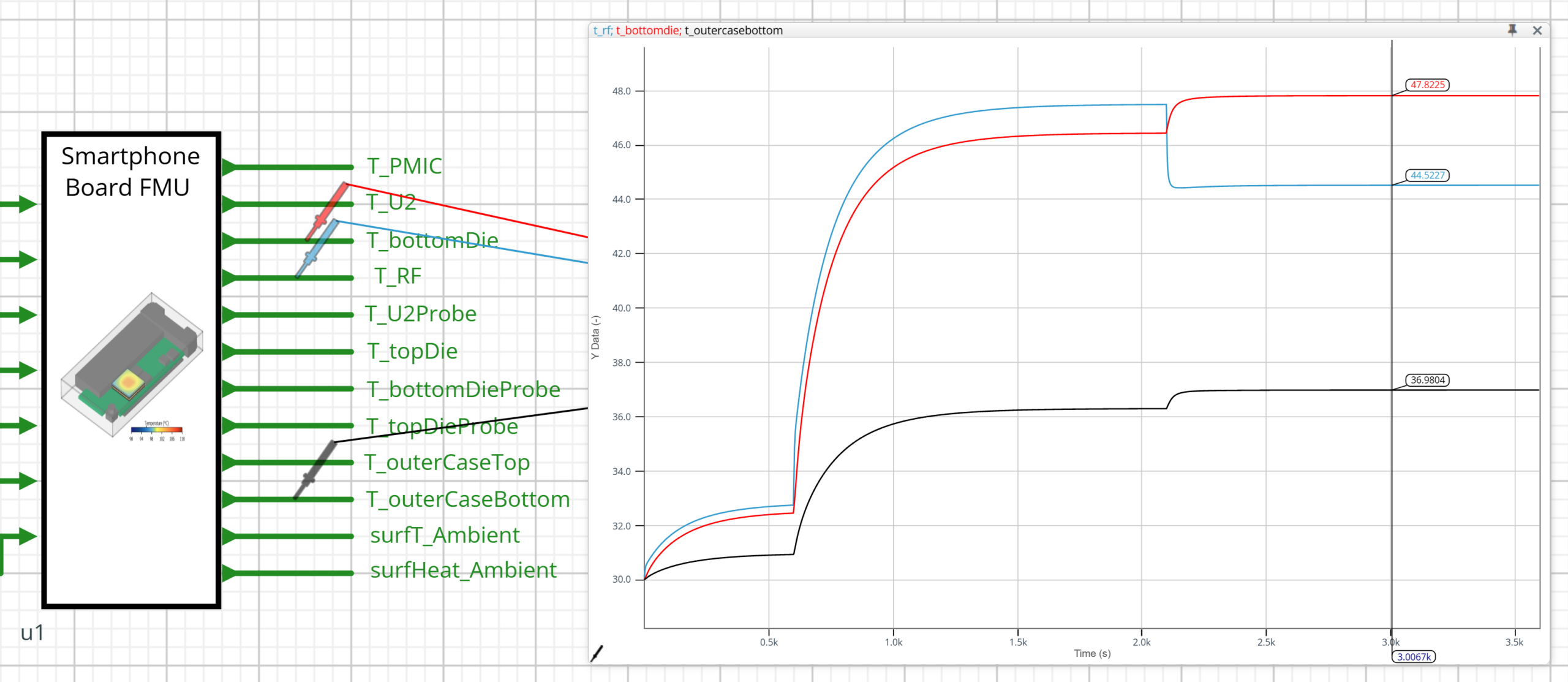Select the T_RF output label
1568x682 pixels.
coord(398,276)
